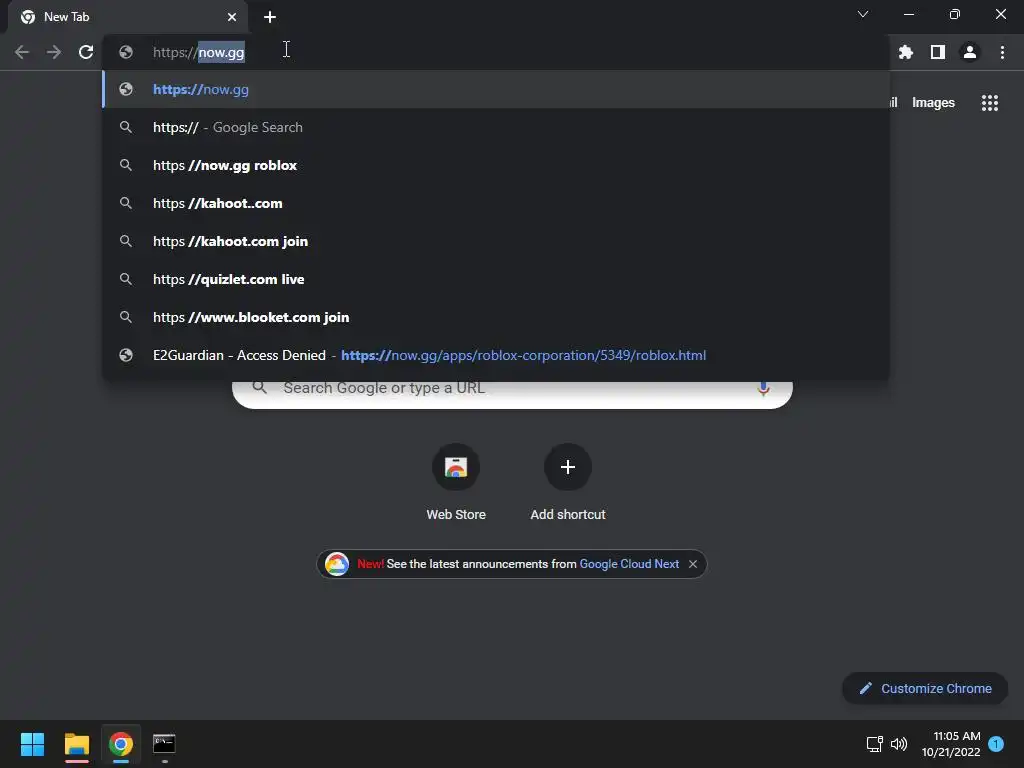1024x768 pixels.
Task: Click the volume speaker tray icon
Action: tap(899, 744)
